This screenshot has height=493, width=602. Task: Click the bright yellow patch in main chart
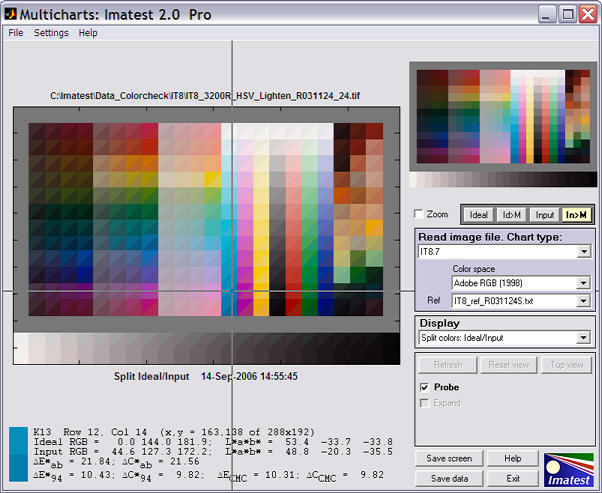pos(213,179)
